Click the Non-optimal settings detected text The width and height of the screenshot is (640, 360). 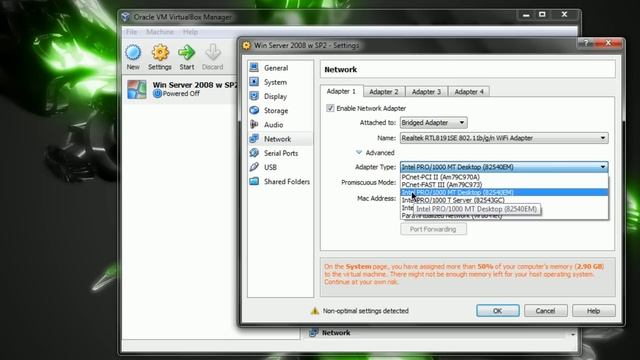click(366, 311)
